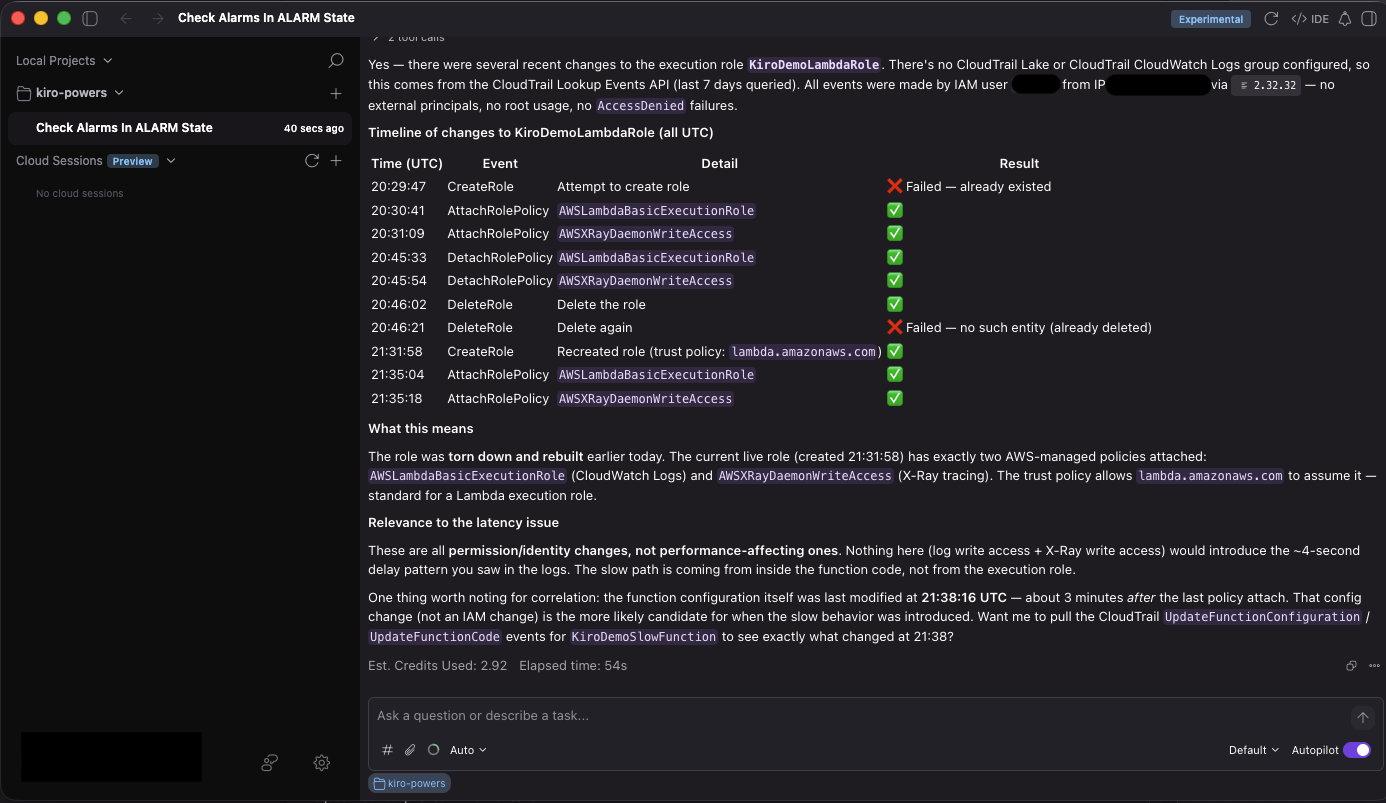Create a new cloud session

click(336, 161)
